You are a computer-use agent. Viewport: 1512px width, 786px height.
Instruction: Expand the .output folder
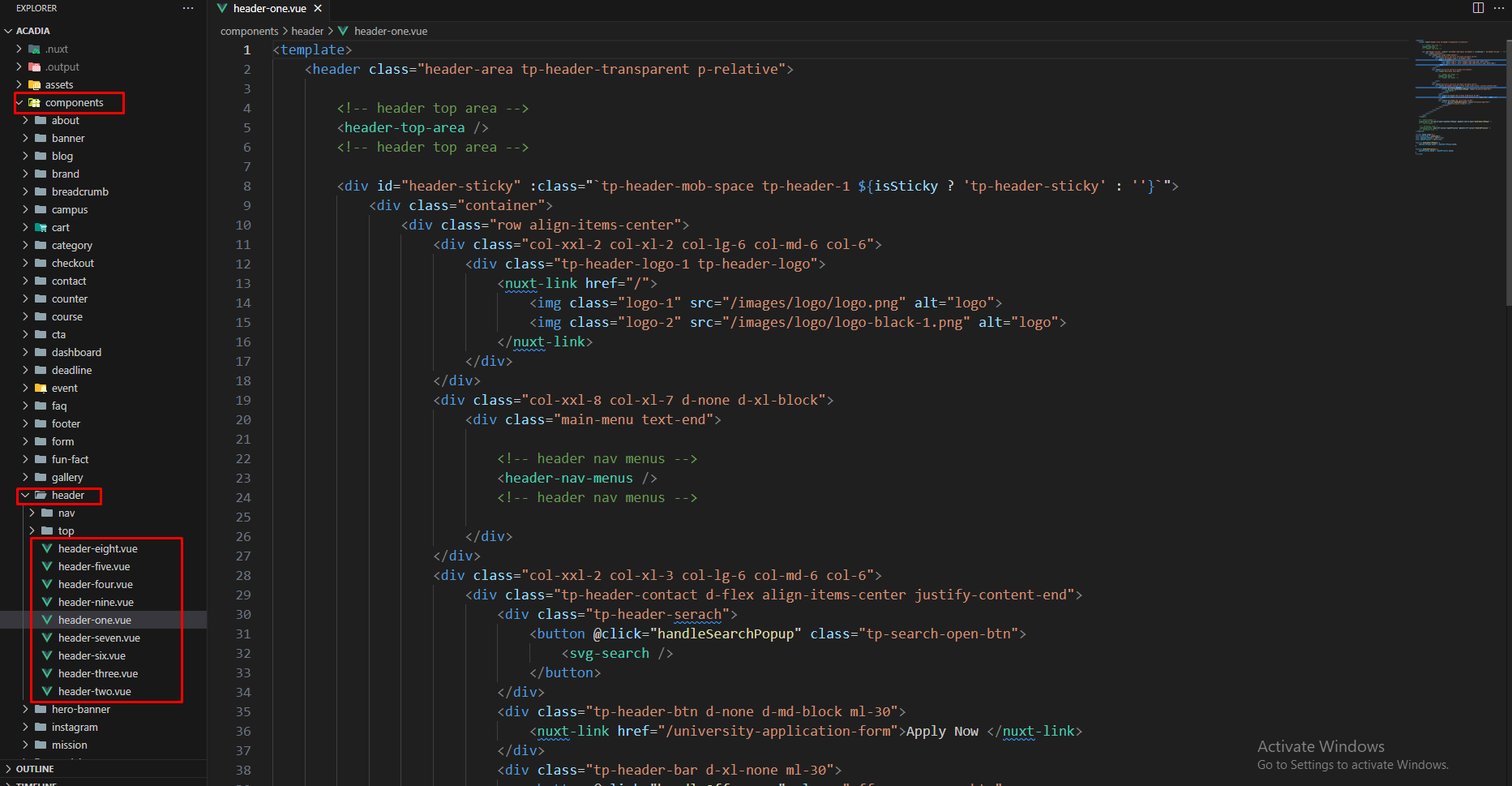(x=19, y=67)
